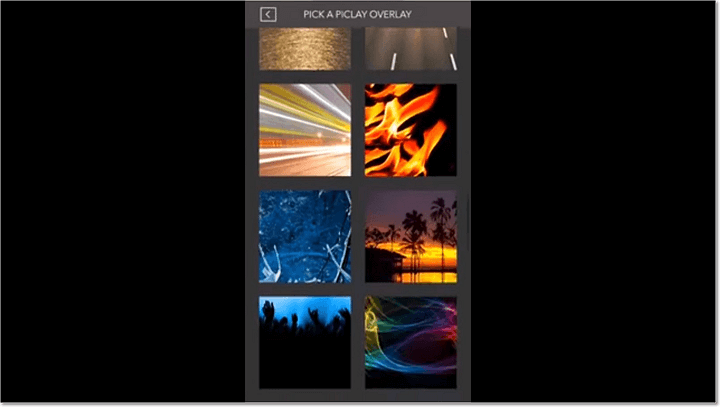The height and width of the screenshot is (407, 720).
Task: Select the shimmering golden surface thumbnail
Action: click(305, 49)
